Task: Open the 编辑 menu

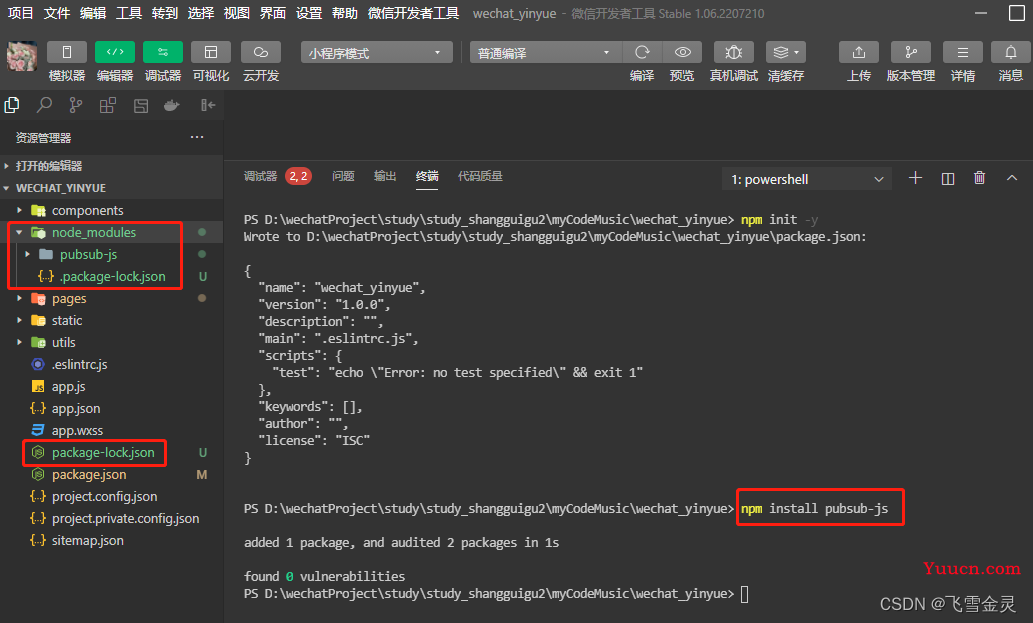Action: pos(93,13)
